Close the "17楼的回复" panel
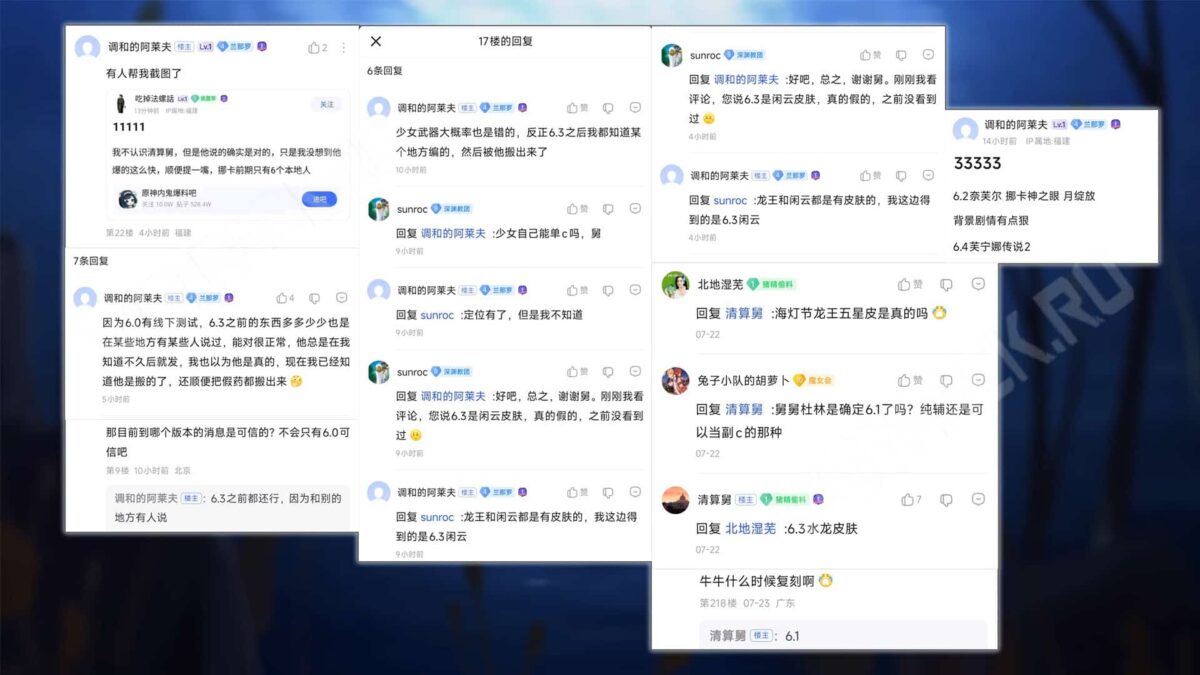Image resolution: width=1200 pixels, height=675 pixels. click(376, 41)
